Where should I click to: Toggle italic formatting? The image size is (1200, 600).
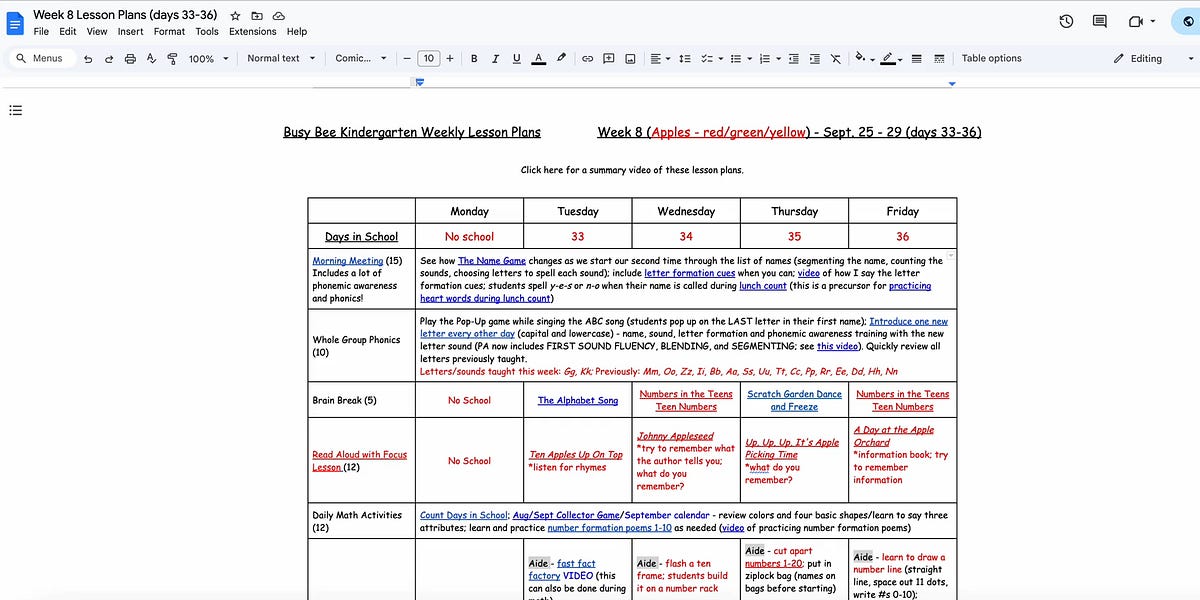495,58
